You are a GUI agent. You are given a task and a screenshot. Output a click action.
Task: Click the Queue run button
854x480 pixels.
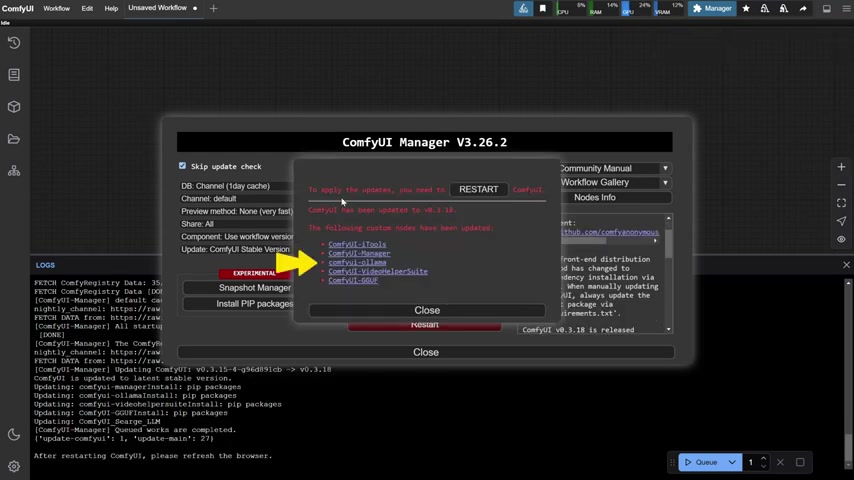click(701, 462)
